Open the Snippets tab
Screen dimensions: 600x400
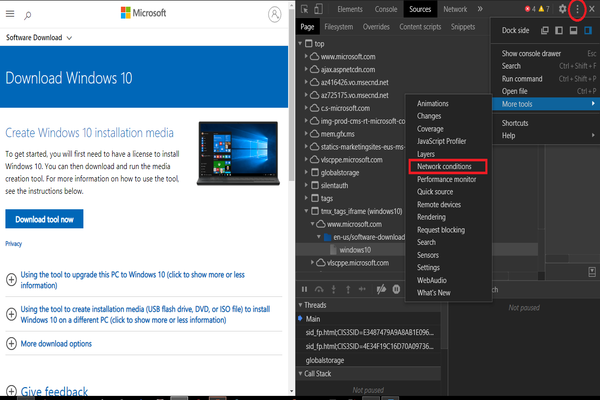[463, 27]
